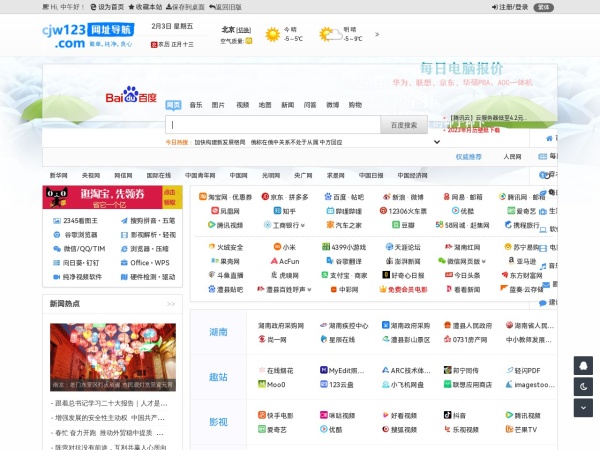
Task: Select the 网页 search tab
Action: coord(173,105)
